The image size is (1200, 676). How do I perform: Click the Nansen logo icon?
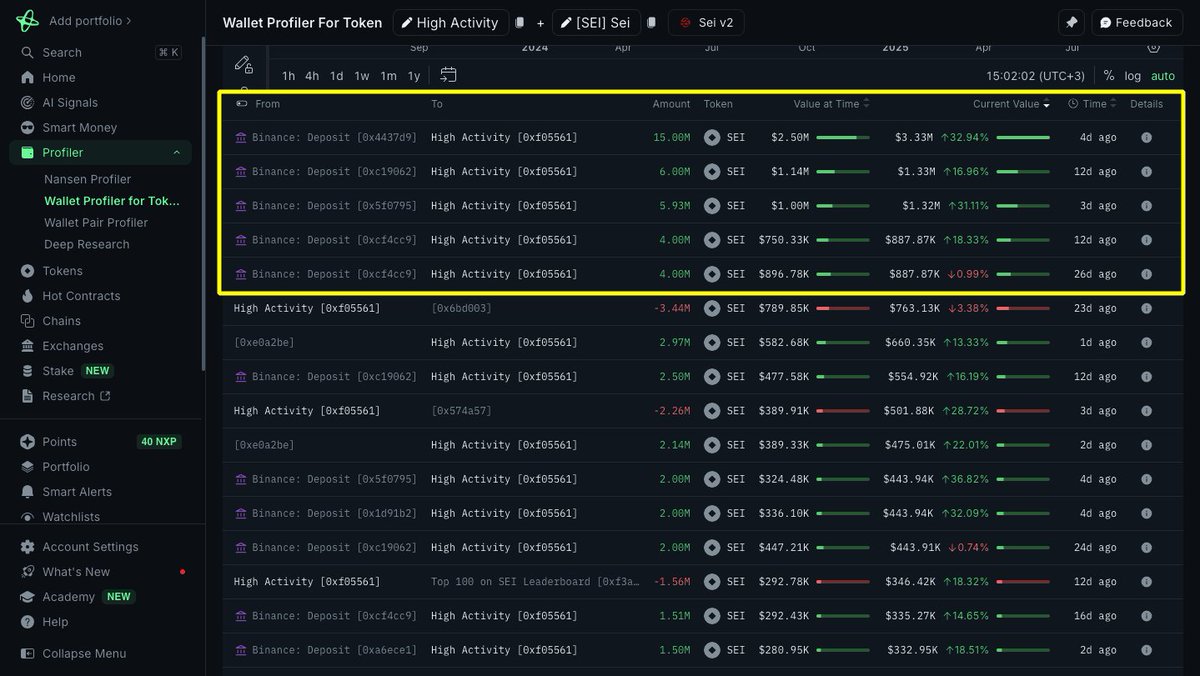point(27,20)
